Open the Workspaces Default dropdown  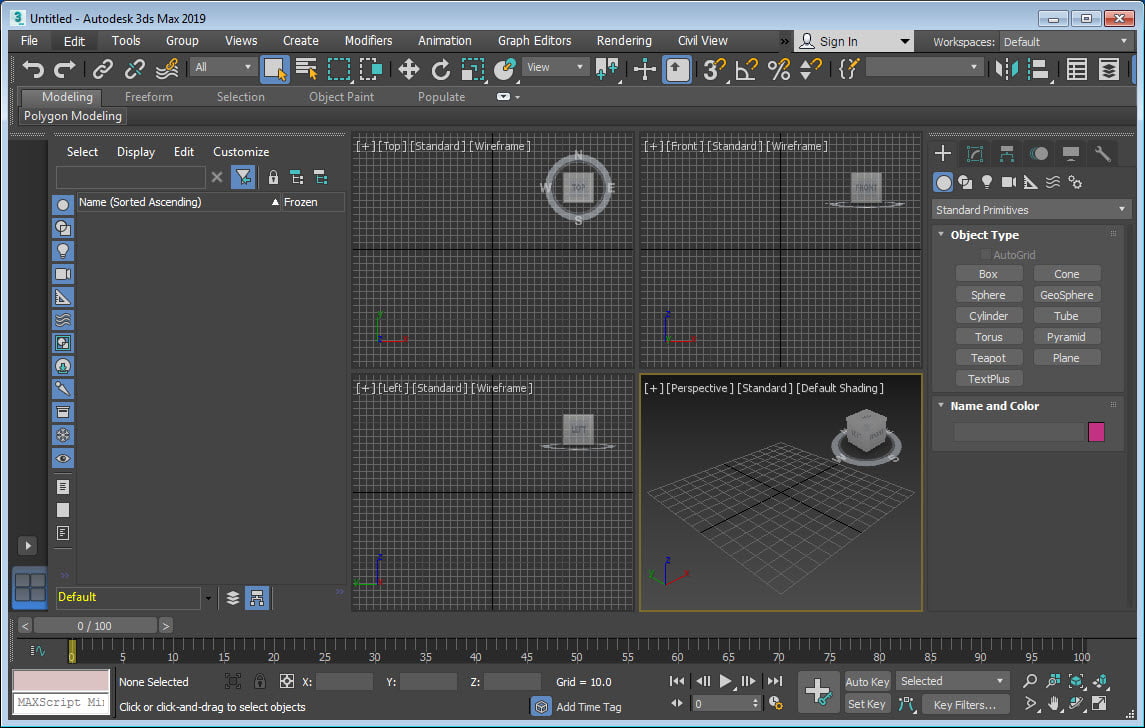click(x=1065, y=42)
